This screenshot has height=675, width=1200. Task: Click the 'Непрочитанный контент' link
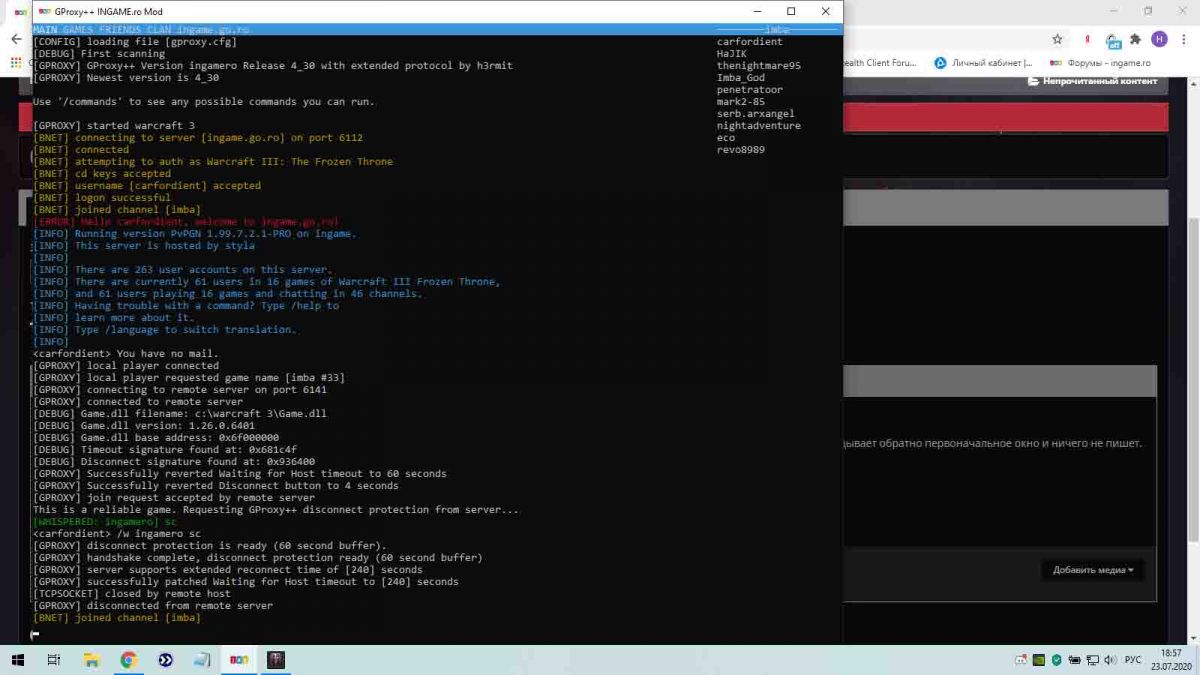point(1093,81)
